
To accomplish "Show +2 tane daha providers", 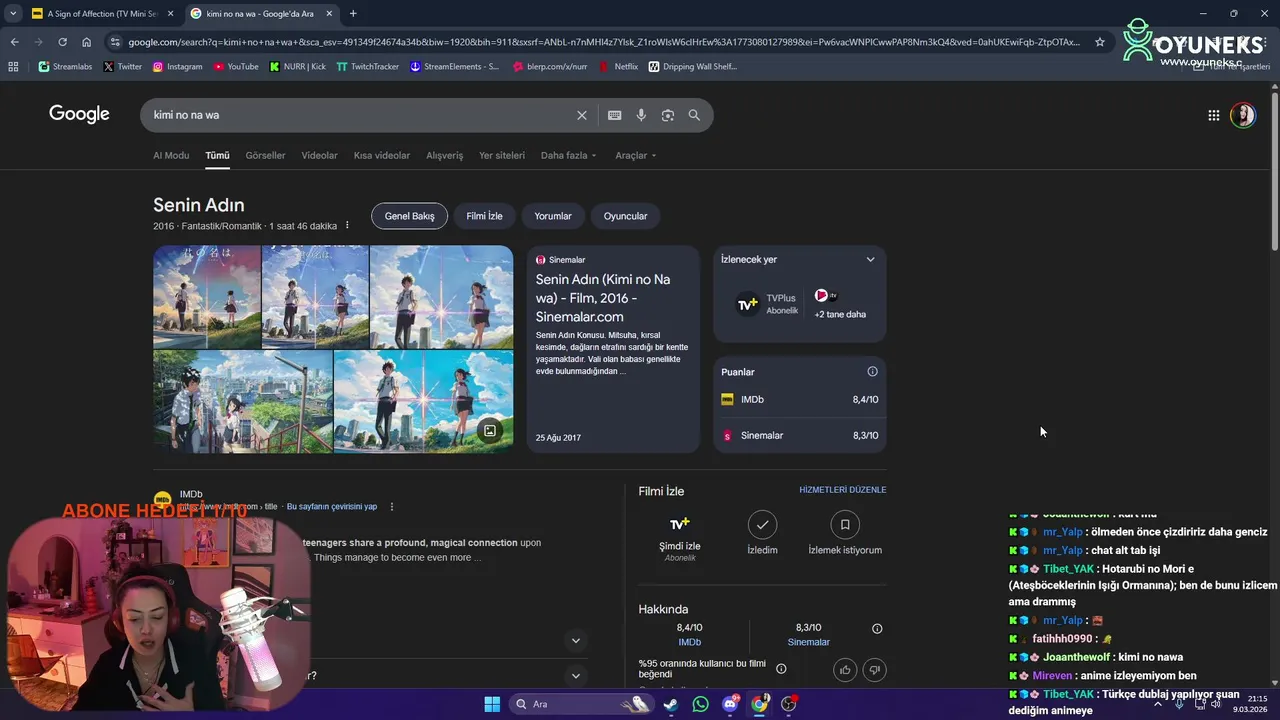I will click(x=840, y=304).
